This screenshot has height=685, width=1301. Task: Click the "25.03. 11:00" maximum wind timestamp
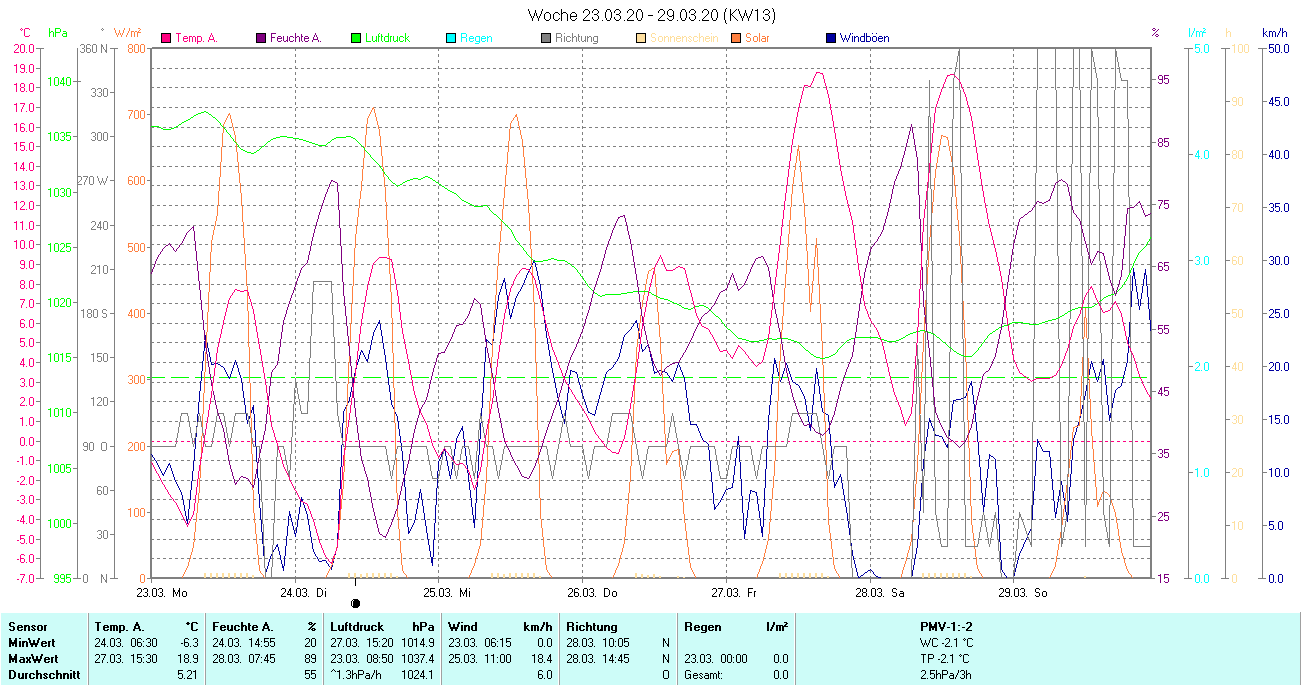tap(479, 659)
